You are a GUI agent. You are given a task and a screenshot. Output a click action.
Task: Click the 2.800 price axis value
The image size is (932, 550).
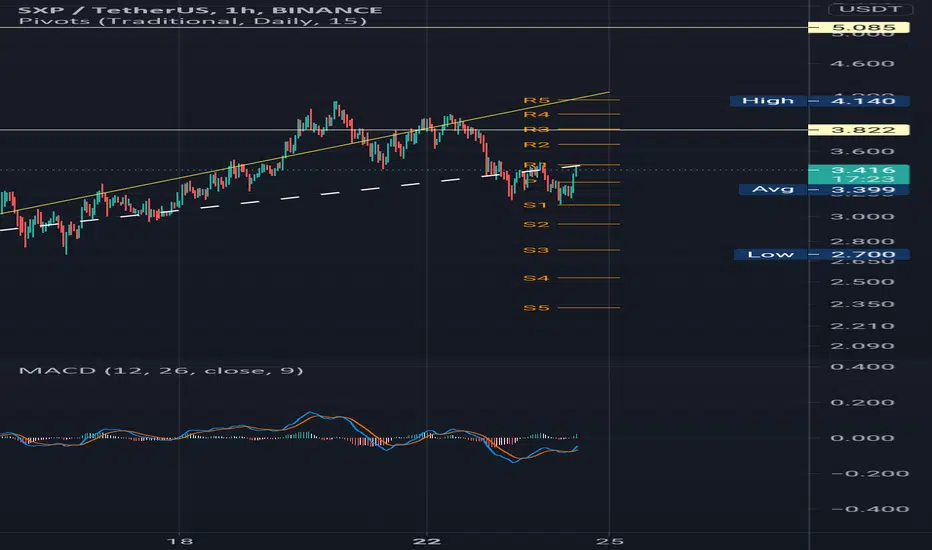[862, 241]
